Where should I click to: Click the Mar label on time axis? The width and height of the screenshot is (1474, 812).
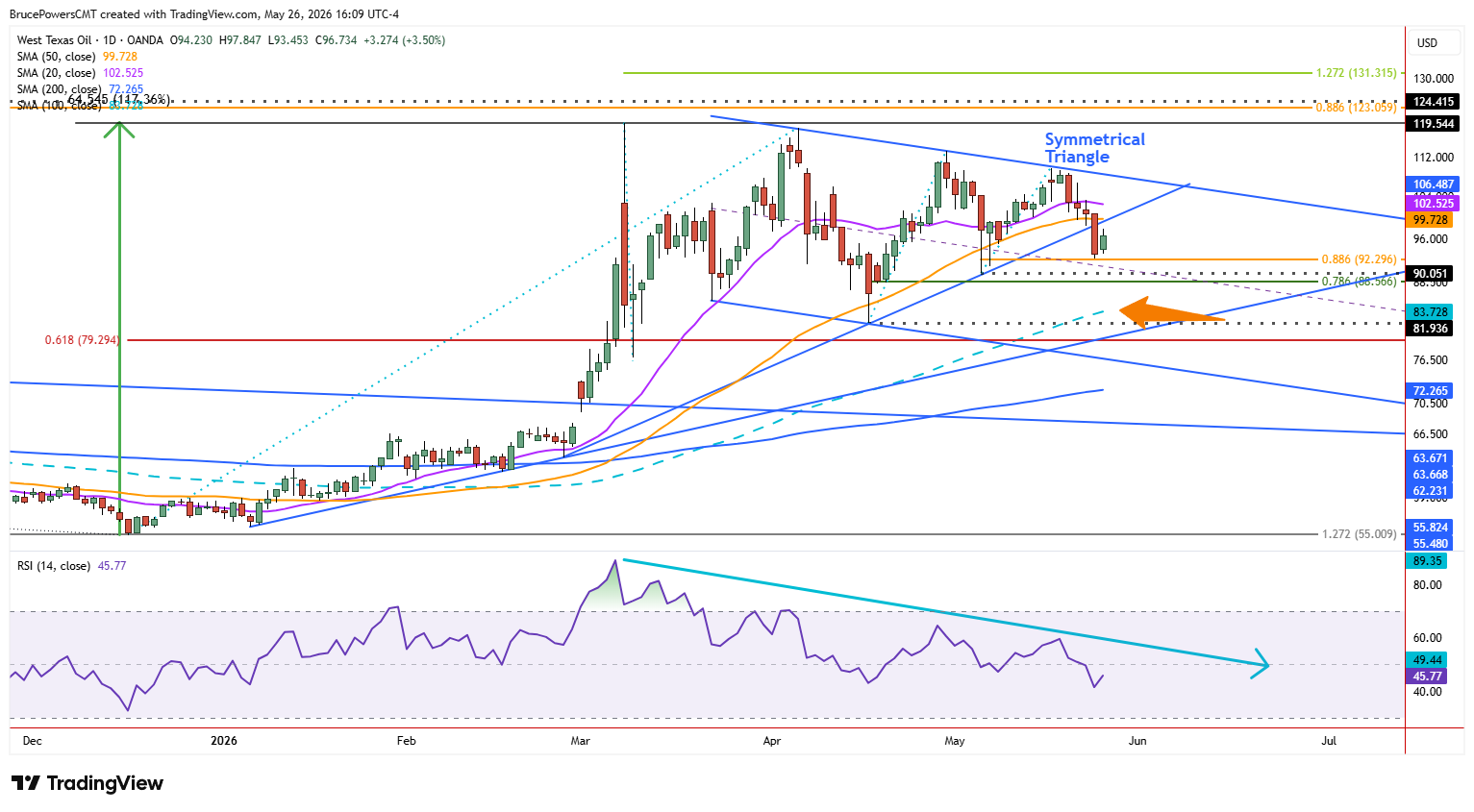(x=580, y=741)
